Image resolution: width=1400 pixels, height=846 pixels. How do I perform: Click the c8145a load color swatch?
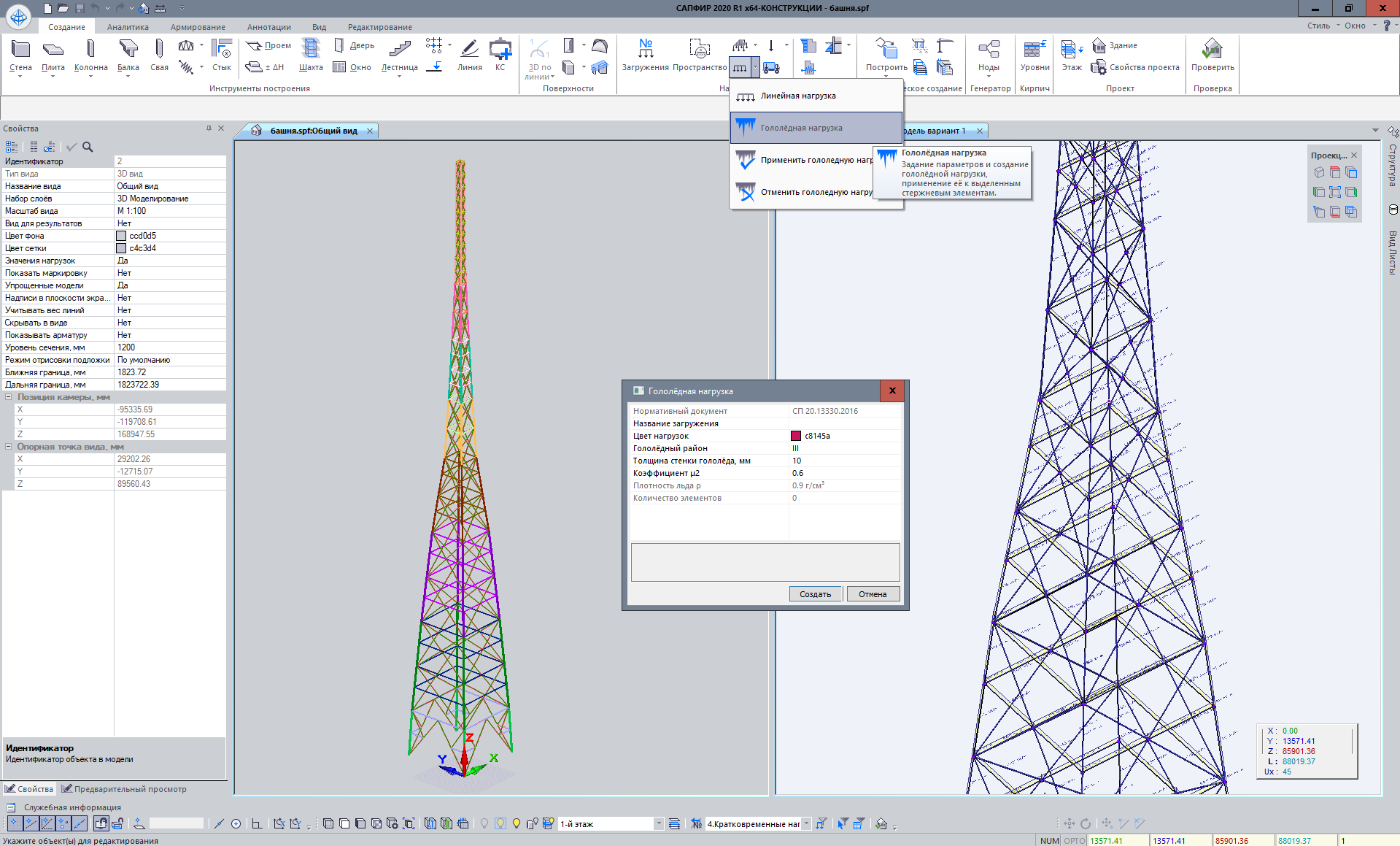[796, 436]
